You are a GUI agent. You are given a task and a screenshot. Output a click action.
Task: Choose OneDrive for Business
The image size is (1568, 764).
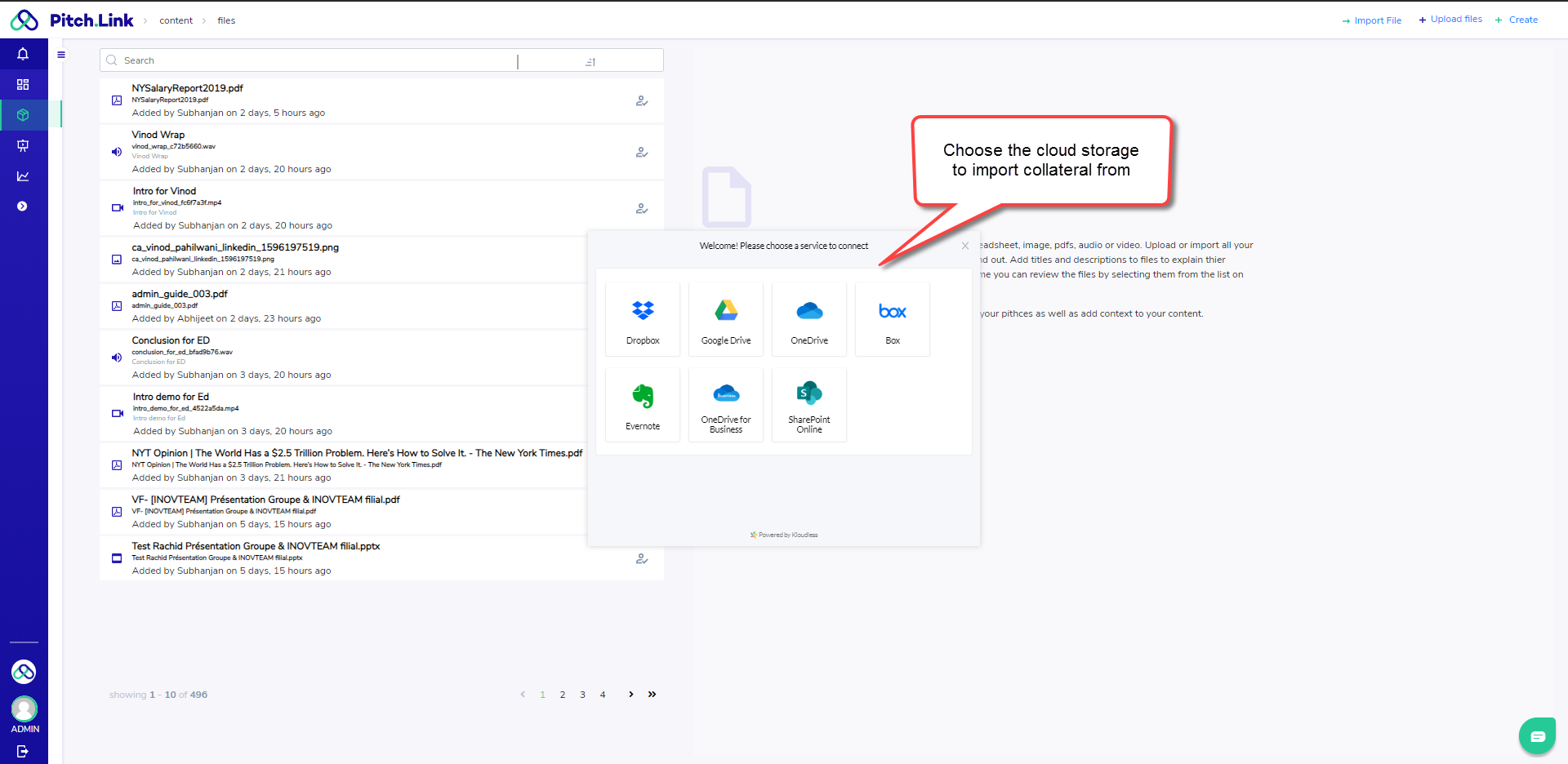[726, 405]
